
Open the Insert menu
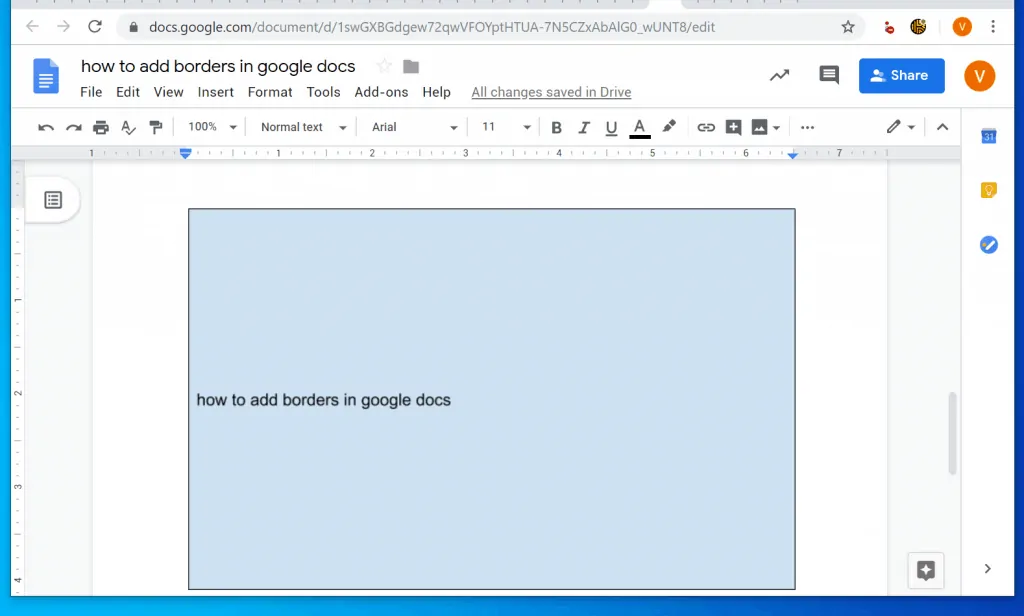click(215, 92)
